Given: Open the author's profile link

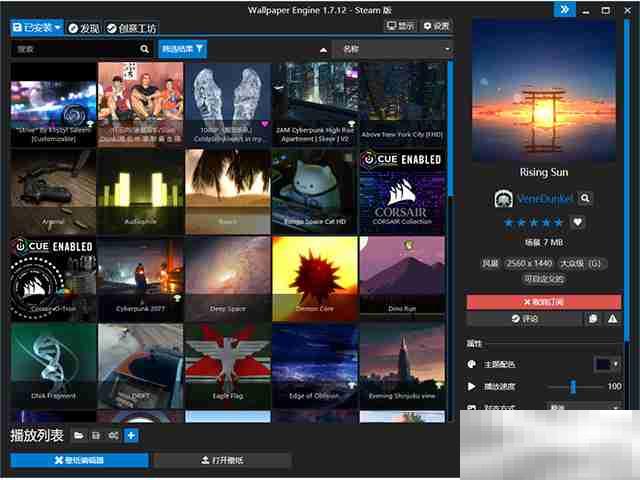Looking at the screenshot, I should 544,199.
